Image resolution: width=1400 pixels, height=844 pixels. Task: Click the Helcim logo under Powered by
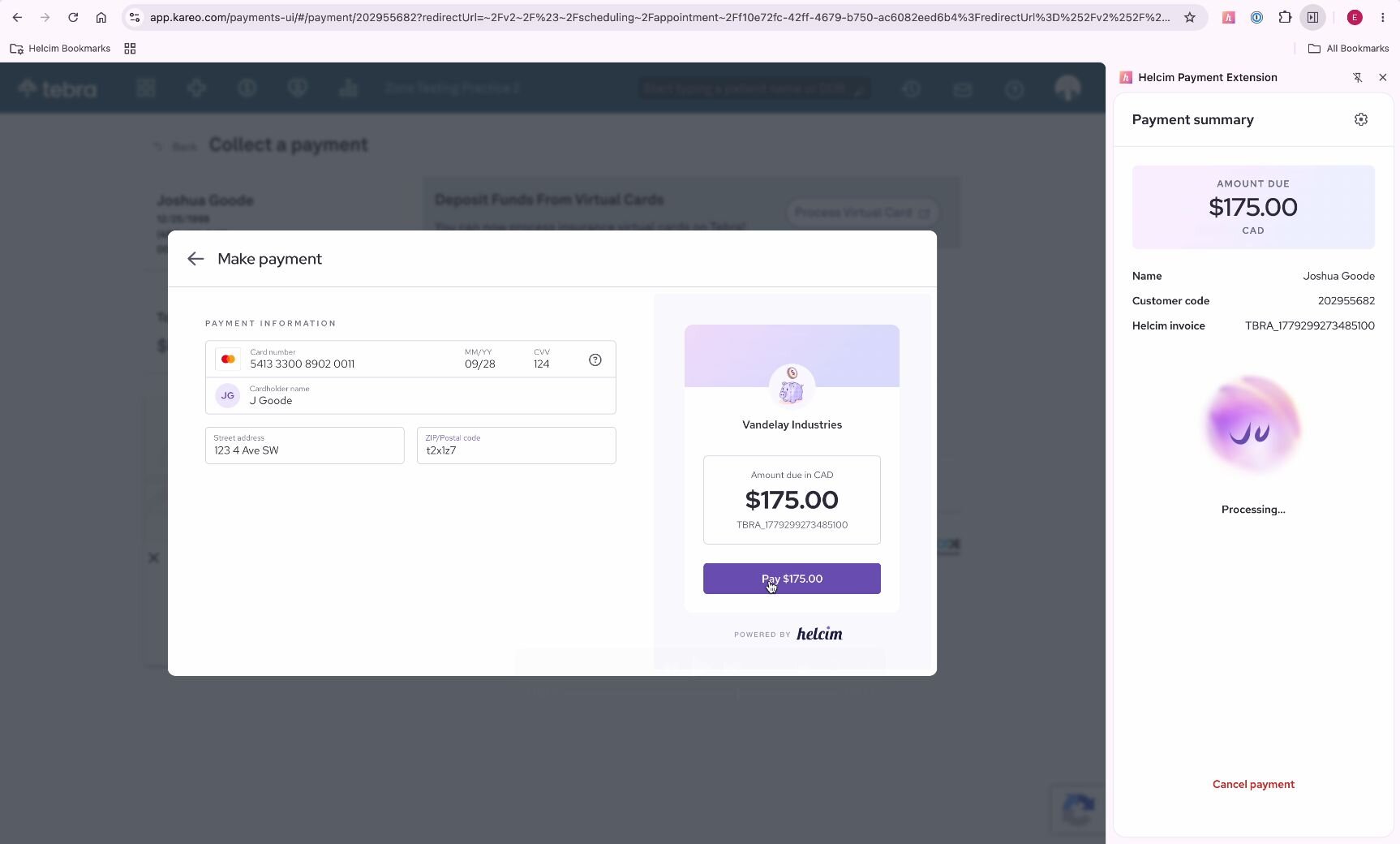(819, 634)
